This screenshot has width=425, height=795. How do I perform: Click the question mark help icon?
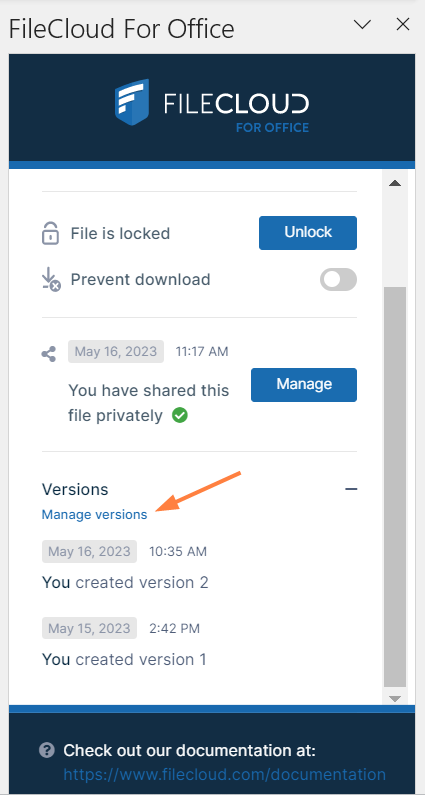point(47,750)
